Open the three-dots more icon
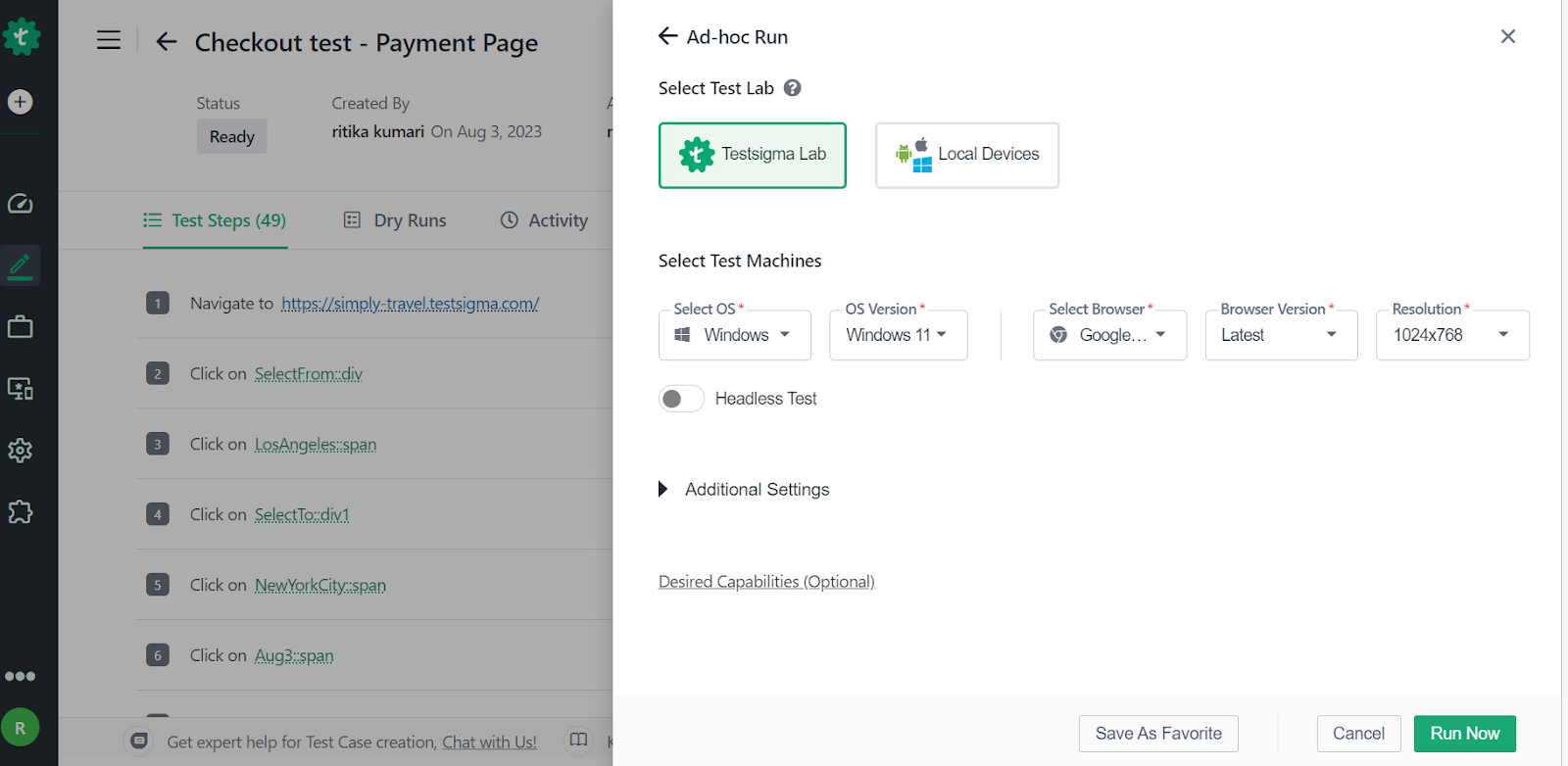1568x766 pixels. click(x=21, y=676)
